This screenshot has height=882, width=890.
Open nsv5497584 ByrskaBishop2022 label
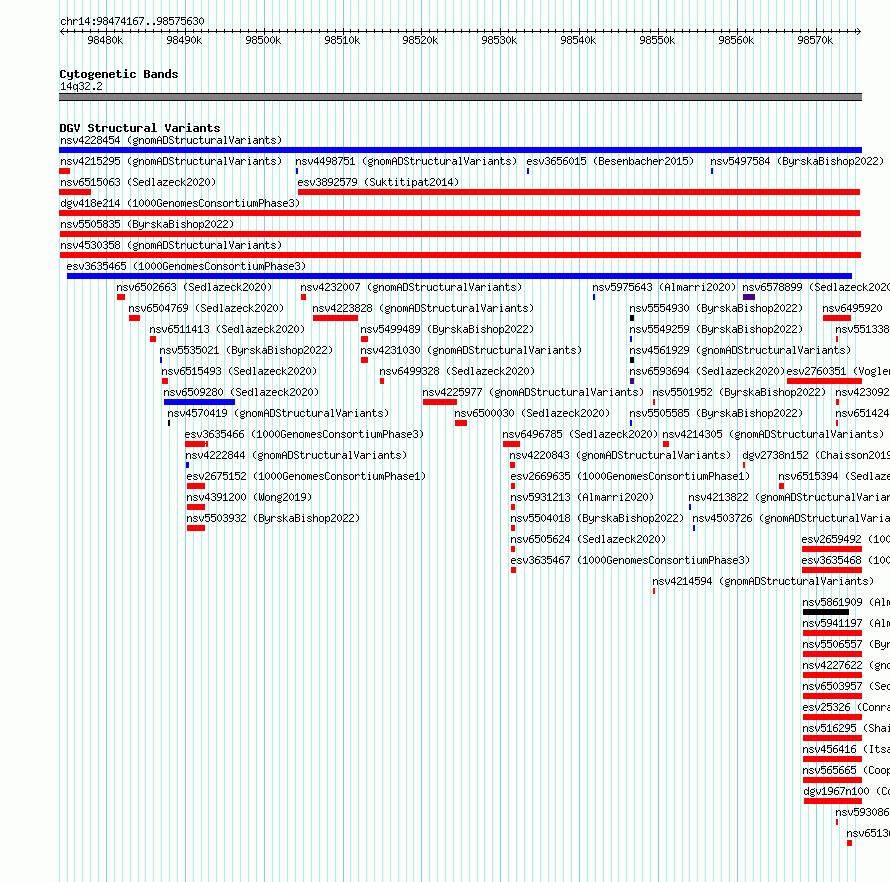click(x=797, y=161)
